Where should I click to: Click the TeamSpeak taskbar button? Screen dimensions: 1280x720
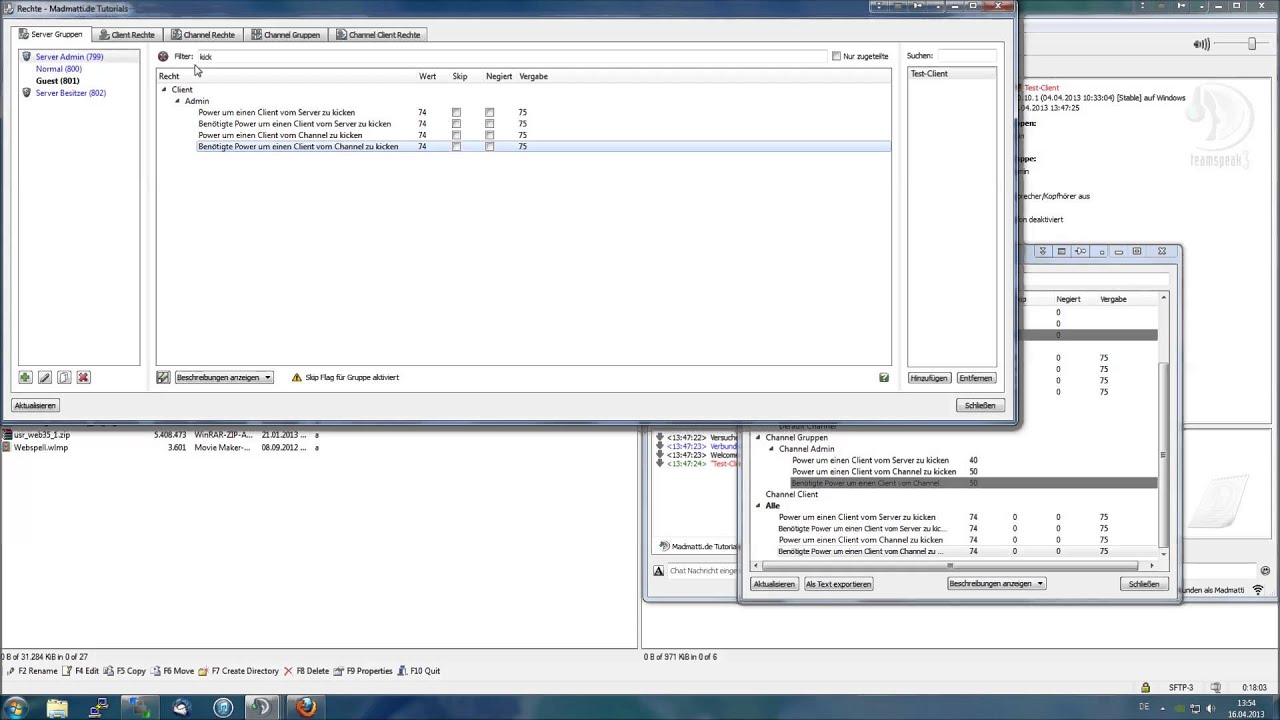[261, 708]
